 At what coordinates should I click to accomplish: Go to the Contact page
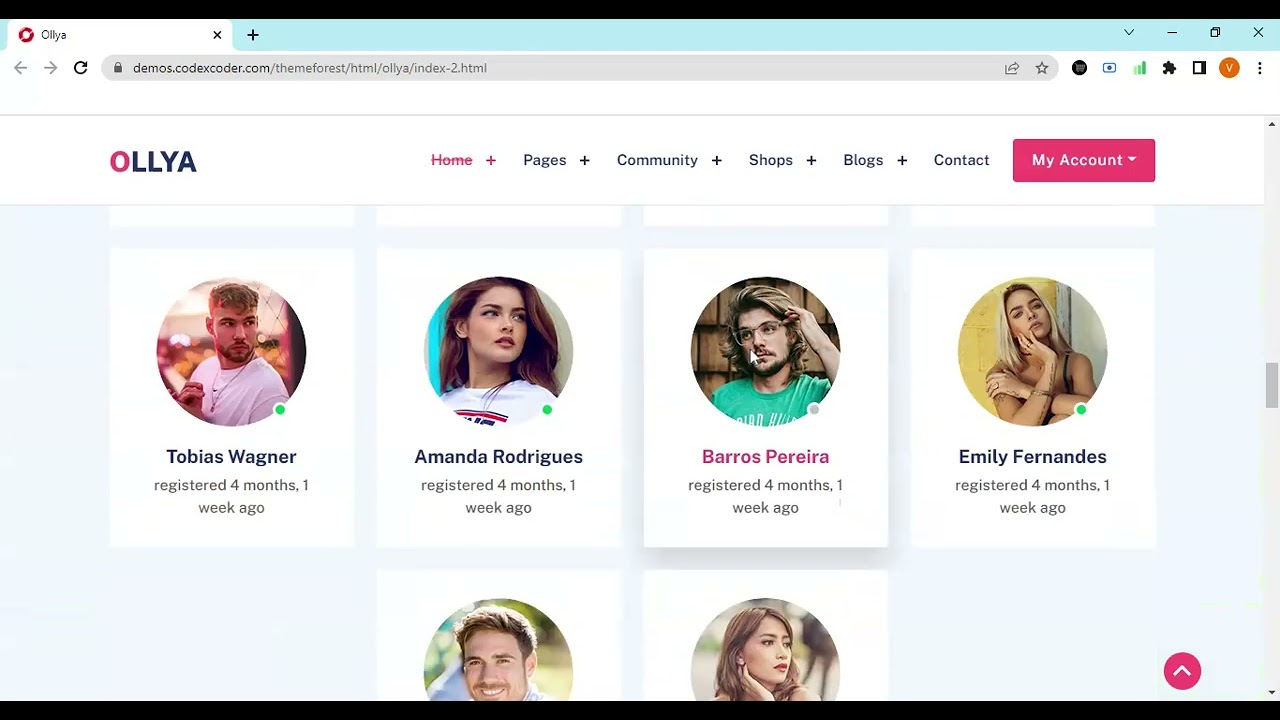962,160
